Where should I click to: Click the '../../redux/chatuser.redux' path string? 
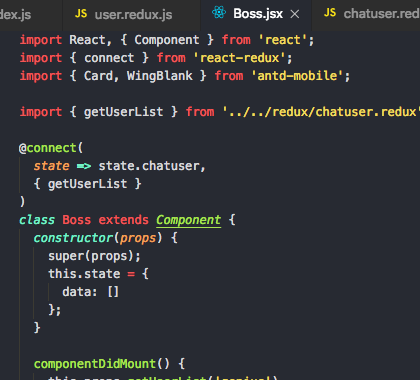(321, 112)
